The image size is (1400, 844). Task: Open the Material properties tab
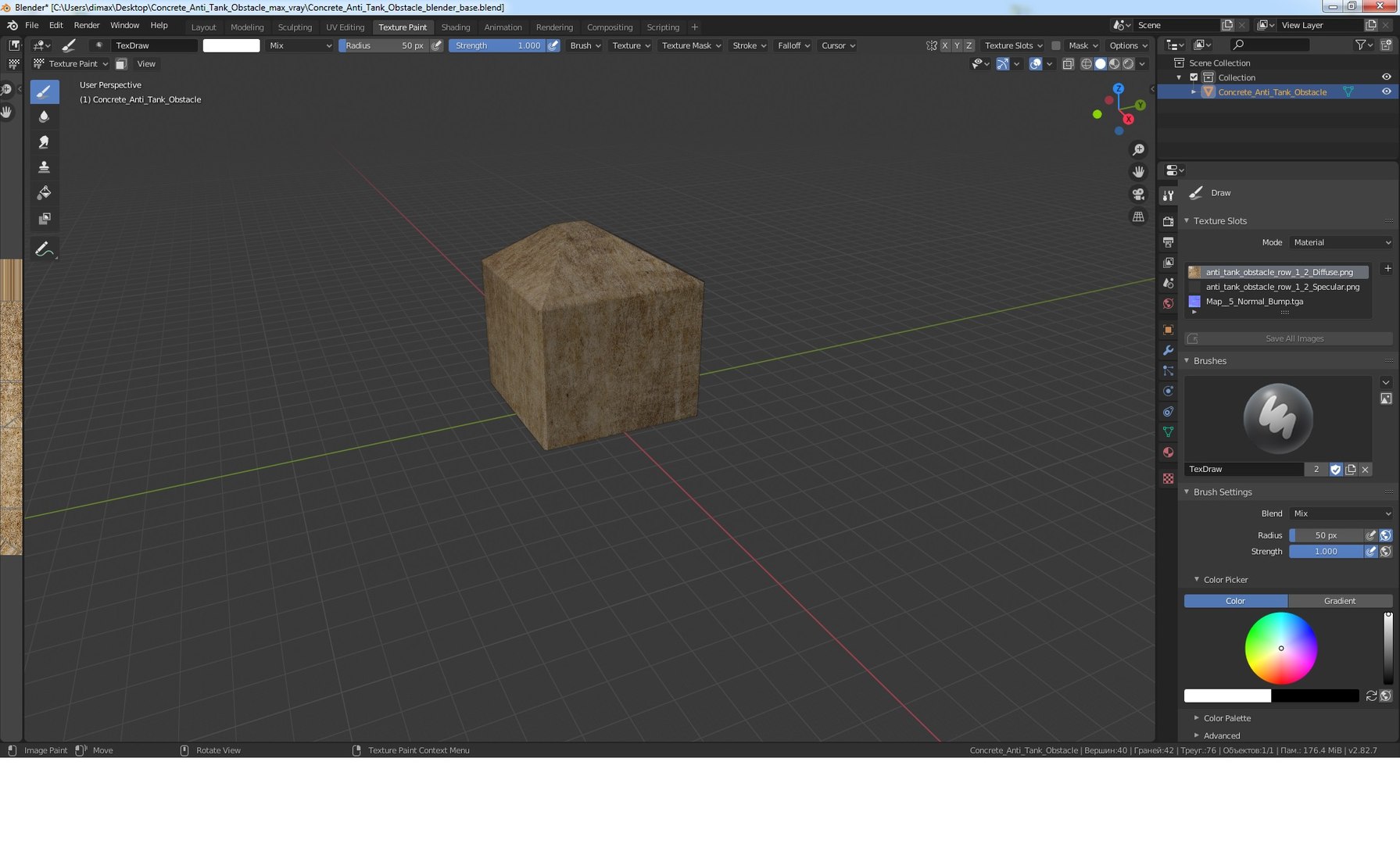(1168, 452)
